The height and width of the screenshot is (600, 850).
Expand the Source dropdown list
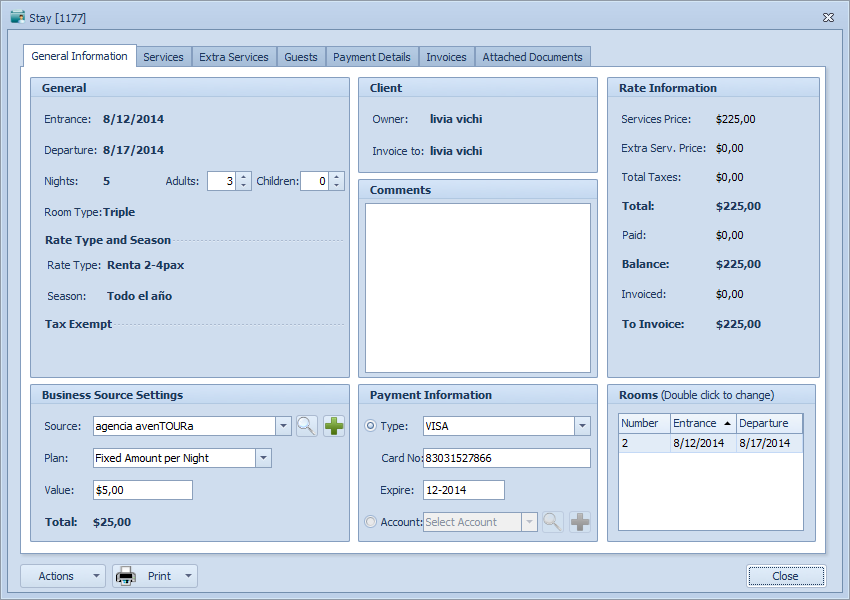[x=284, y=426]
